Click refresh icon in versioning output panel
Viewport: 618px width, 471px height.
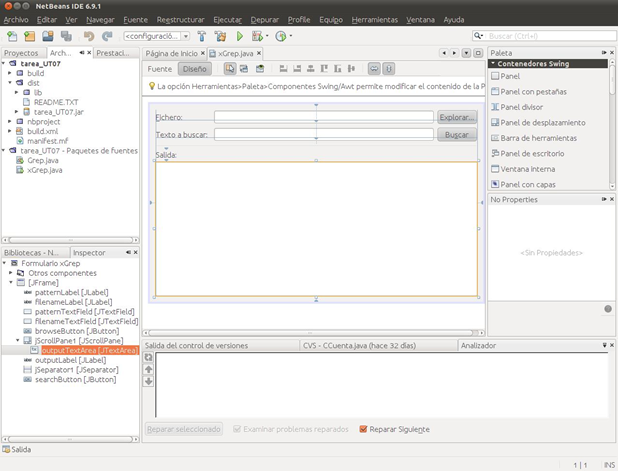148,357
